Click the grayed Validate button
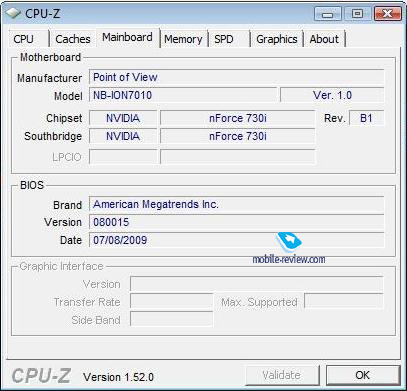Screen dimensions: 407x391 coord(282,375)
